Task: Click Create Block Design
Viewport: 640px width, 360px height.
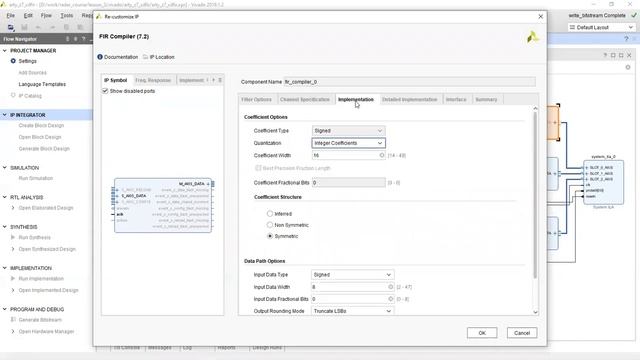Action: click(41, 125)
